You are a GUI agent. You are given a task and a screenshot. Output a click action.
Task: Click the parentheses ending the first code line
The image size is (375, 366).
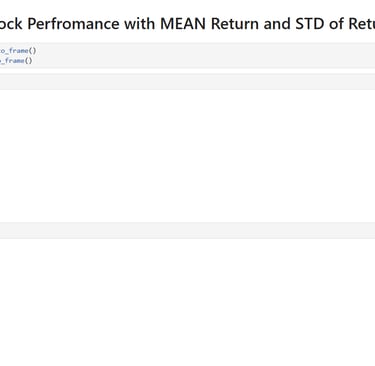tap(32, 51)
